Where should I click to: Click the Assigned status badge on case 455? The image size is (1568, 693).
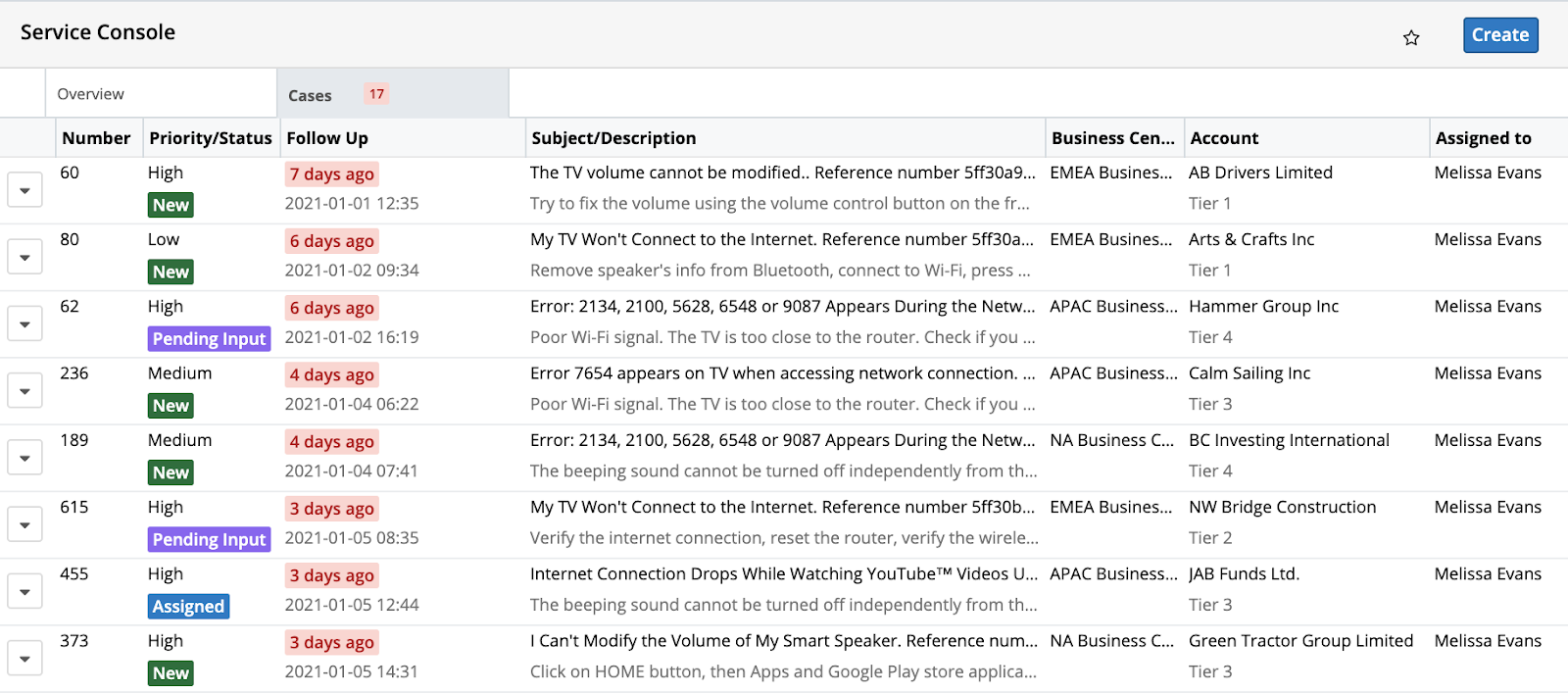tap(188, 607)
